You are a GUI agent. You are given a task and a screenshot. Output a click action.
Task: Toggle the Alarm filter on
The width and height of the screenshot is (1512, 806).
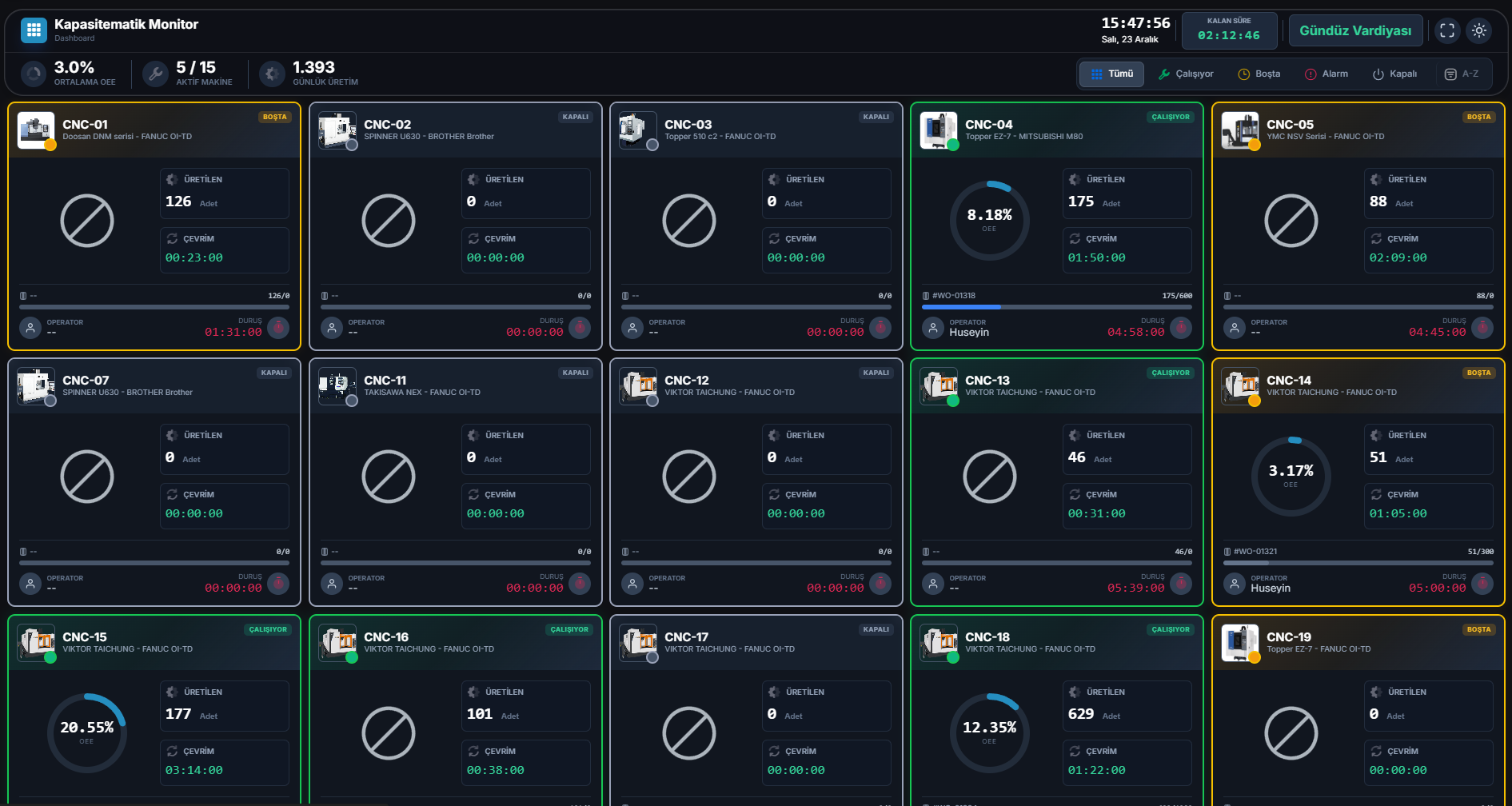(x=1328, y=74)
